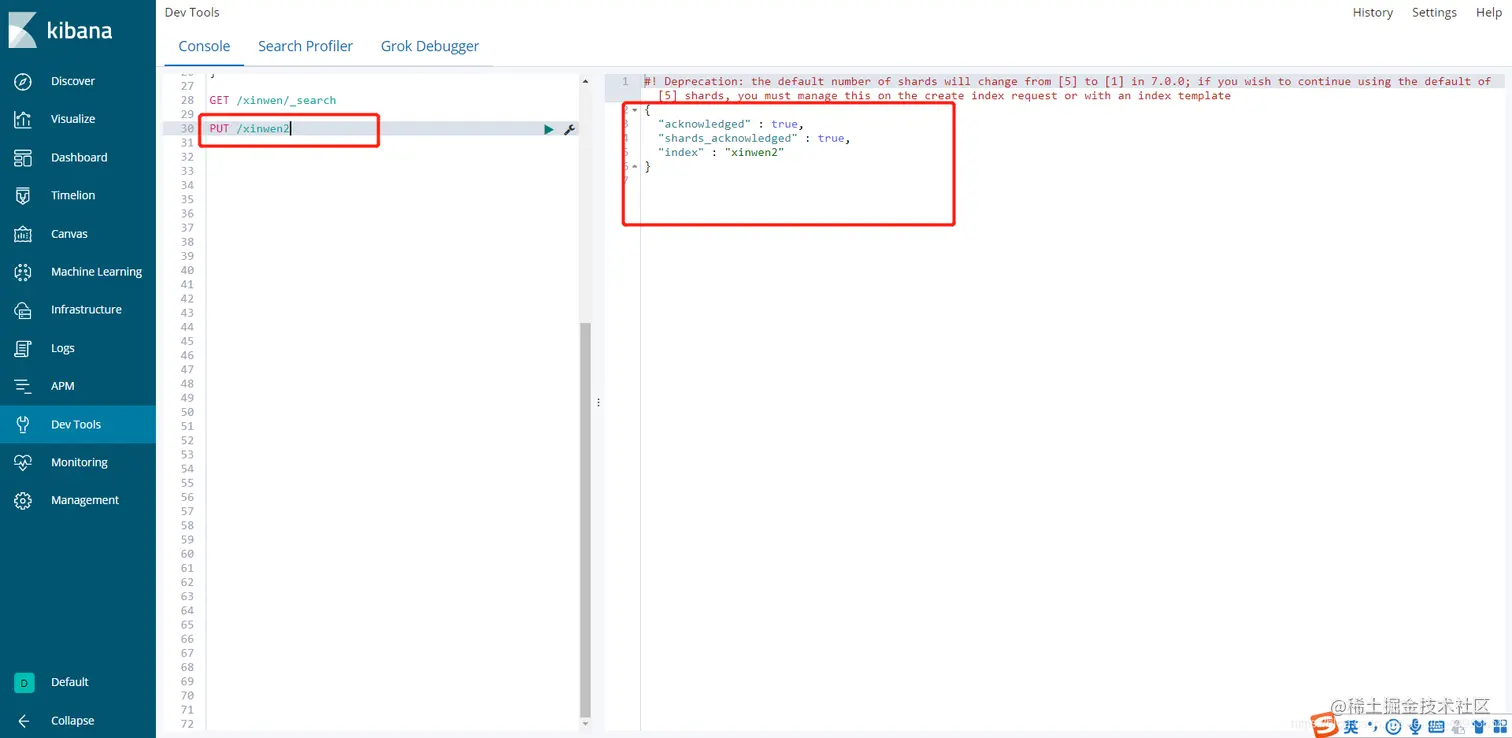Click the Default space avatar
Viewport: 1512px width, 738px height.
coord(23,682)
